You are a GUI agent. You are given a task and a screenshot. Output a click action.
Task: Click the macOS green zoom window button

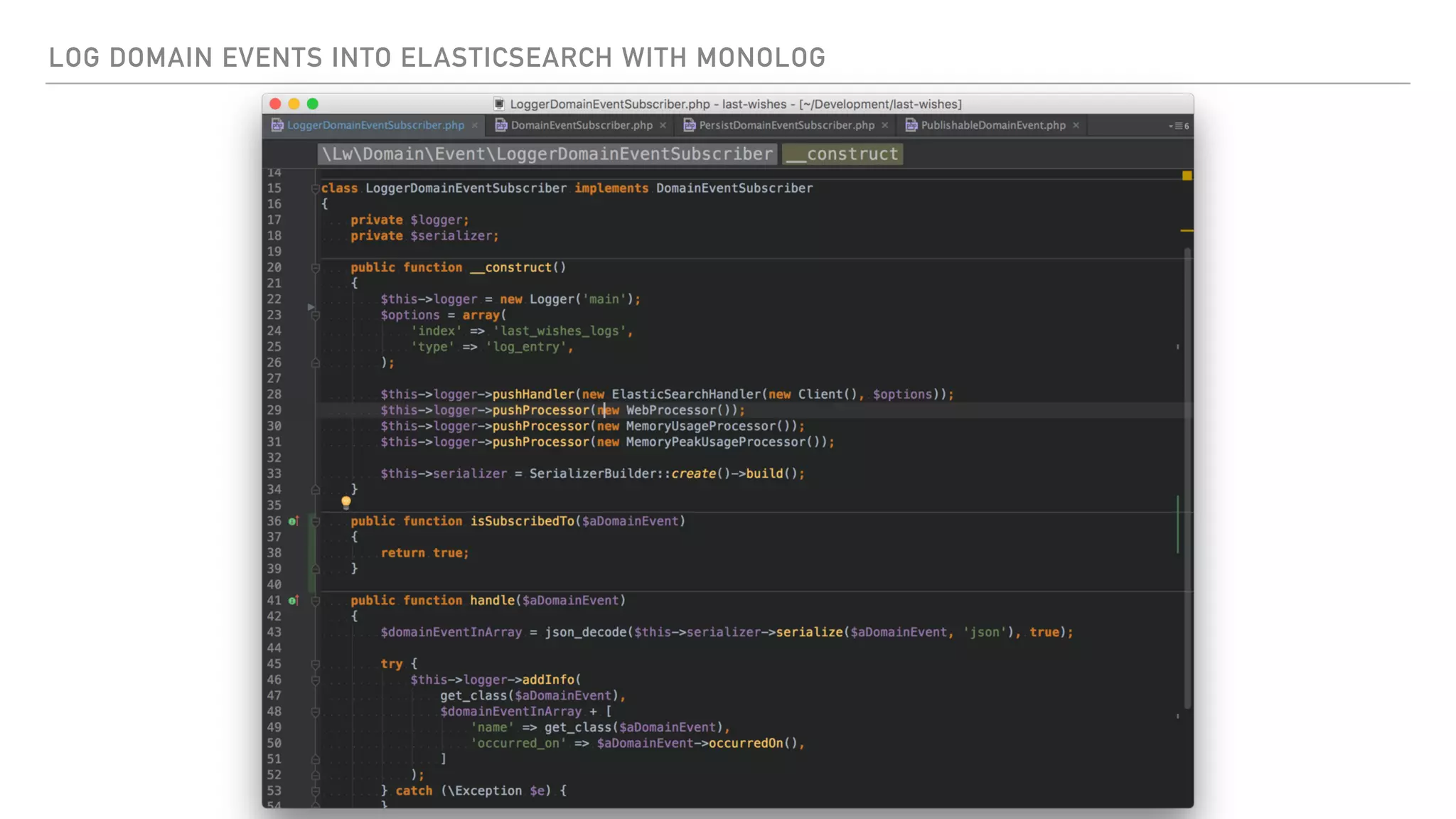(x=313, y=104)
